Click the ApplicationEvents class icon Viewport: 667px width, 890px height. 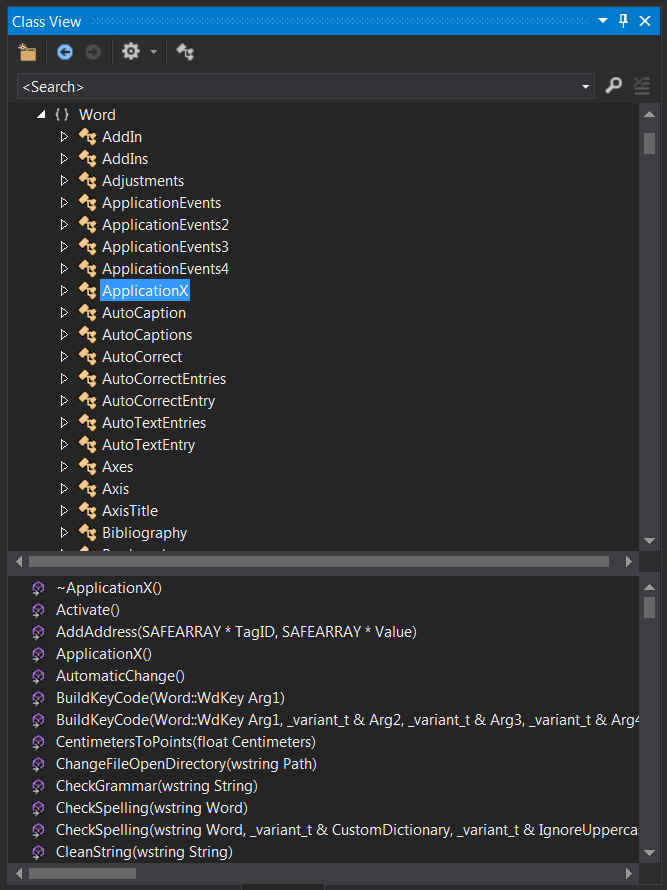87,203
